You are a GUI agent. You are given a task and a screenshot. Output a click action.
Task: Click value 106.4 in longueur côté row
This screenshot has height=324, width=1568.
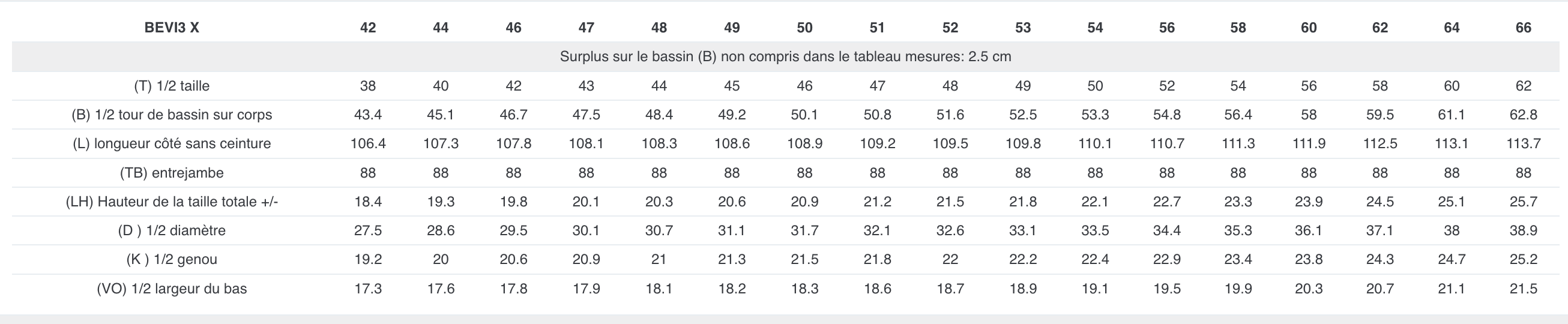tap(367, 143)
